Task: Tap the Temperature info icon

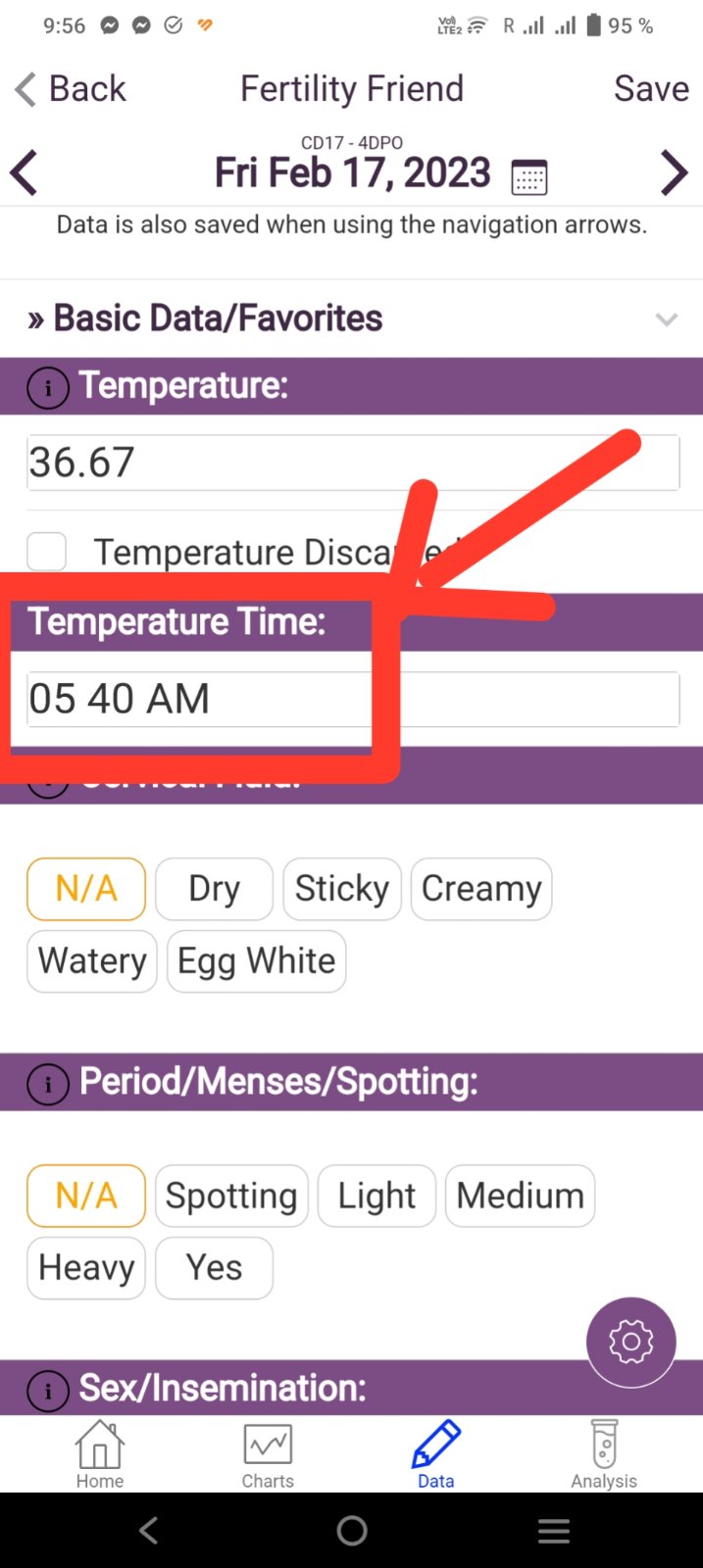Action: [48, 388]
